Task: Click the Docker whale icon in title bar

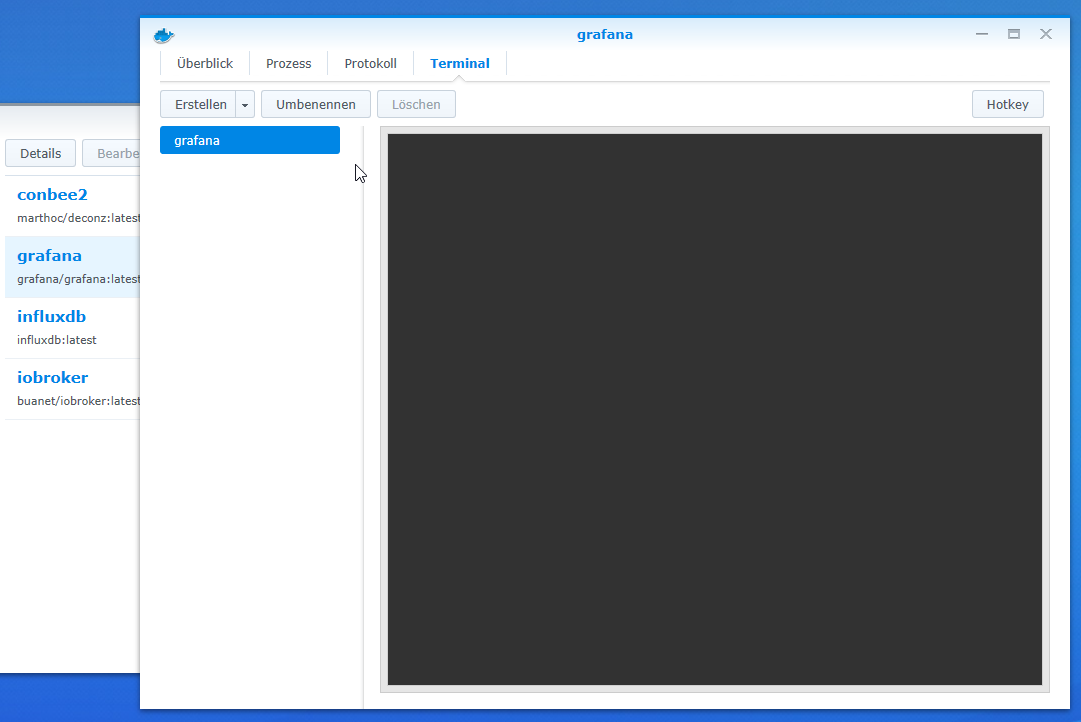Action: 164,35
